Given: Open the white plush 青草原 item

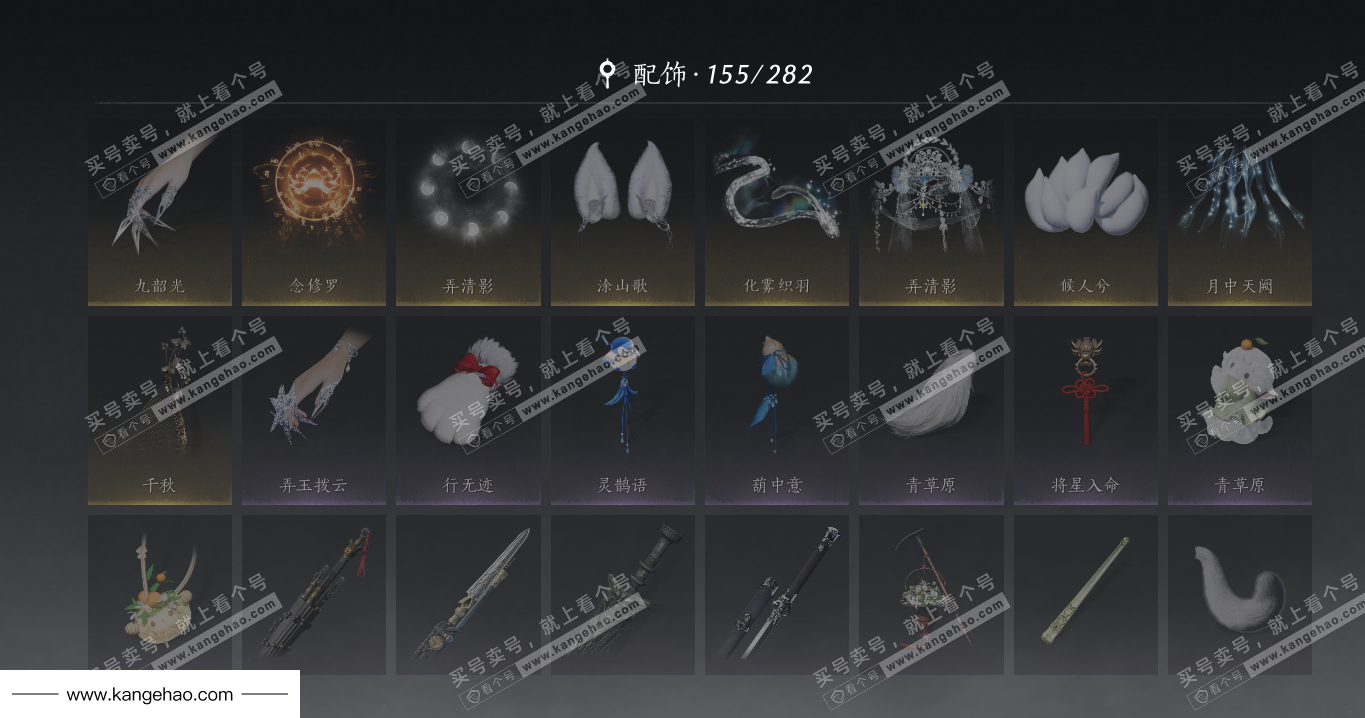Looking at the screenshot, I should [1240, 411].
